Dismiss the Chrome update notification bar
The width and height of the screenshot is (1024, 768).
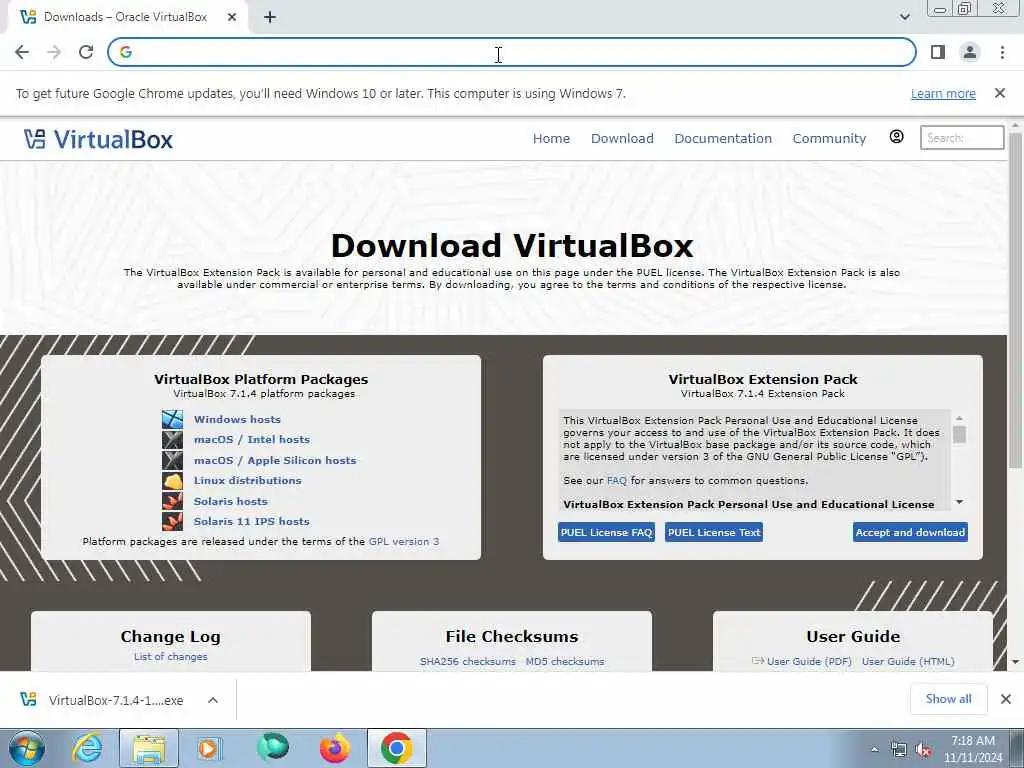(x=999, y=93)
